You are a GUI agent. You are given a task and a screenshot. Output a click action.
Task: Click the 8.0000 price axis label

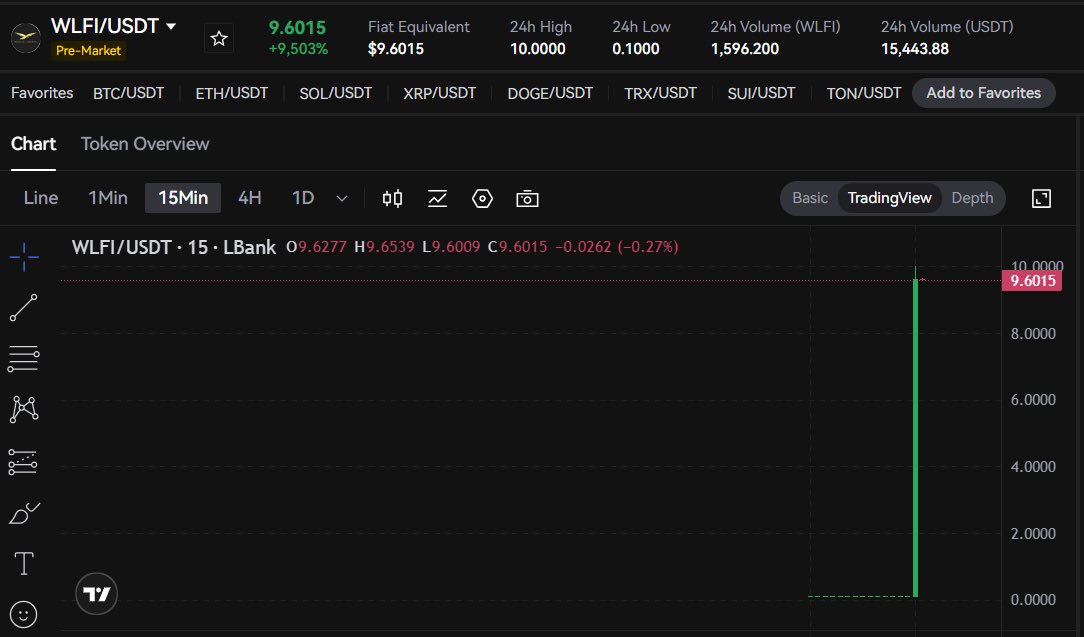tap(1033, 333)
